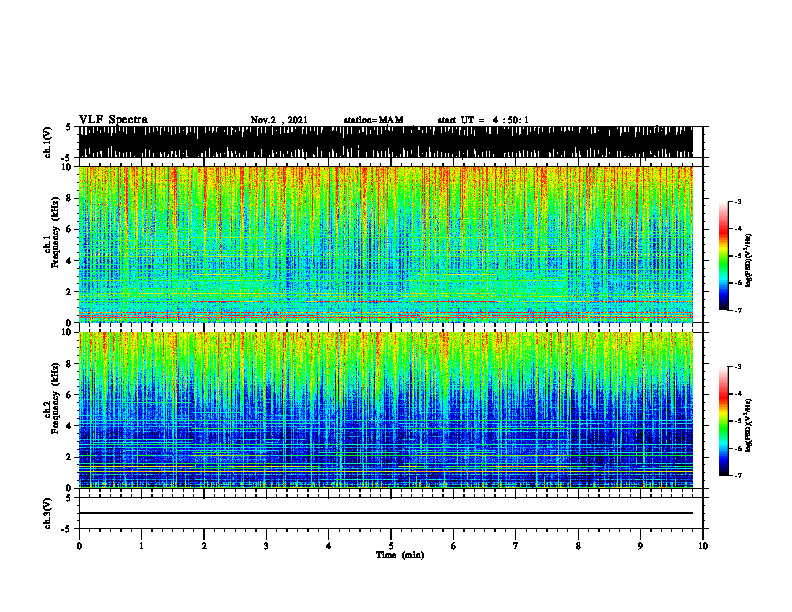Image resolution: width=792 pixels, height=612 pixels.
Task: Click the "-3" label on ch.2 colorbar
Action: pos(738,367)
